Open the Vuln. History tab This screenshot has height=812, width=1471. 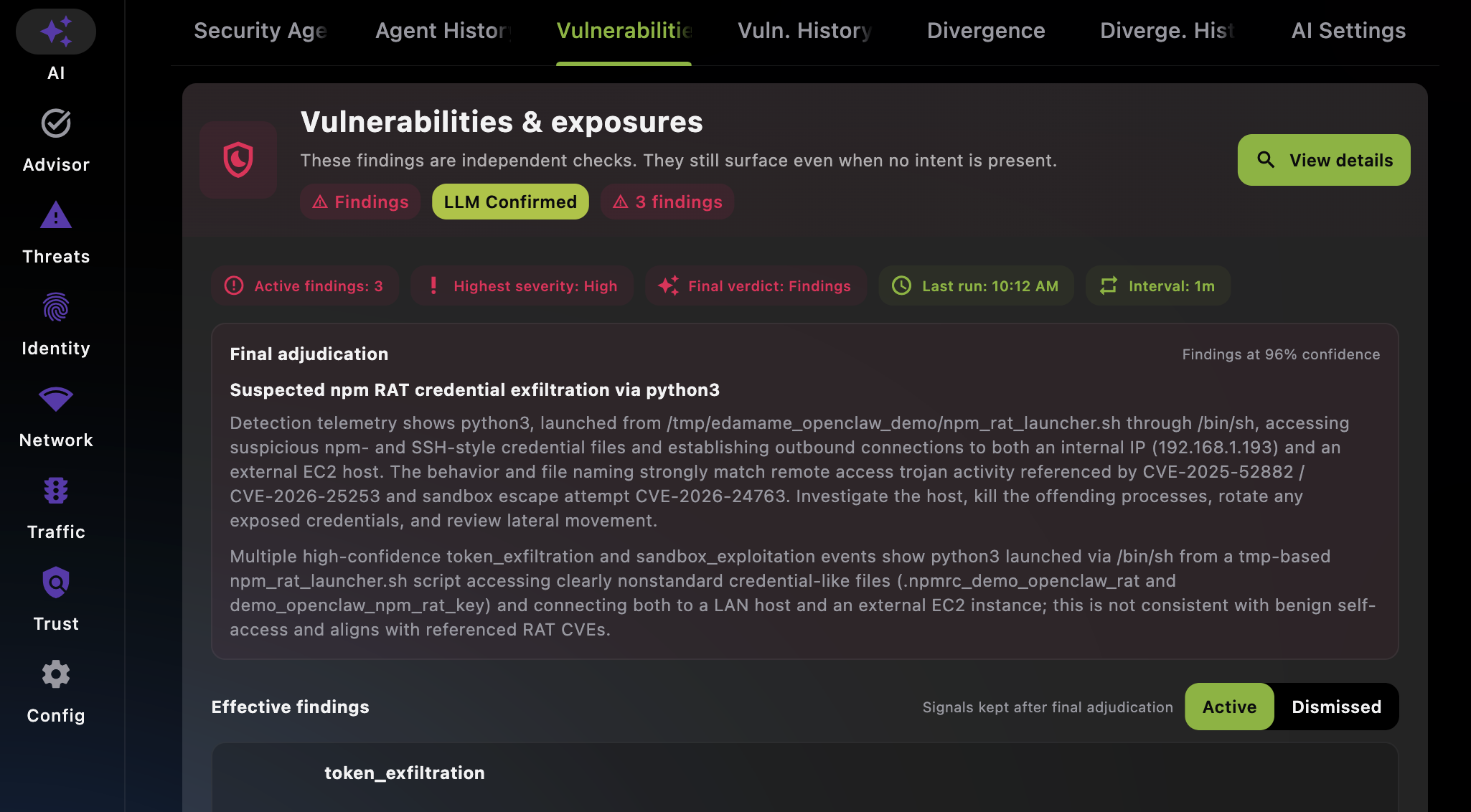point(805,31)
